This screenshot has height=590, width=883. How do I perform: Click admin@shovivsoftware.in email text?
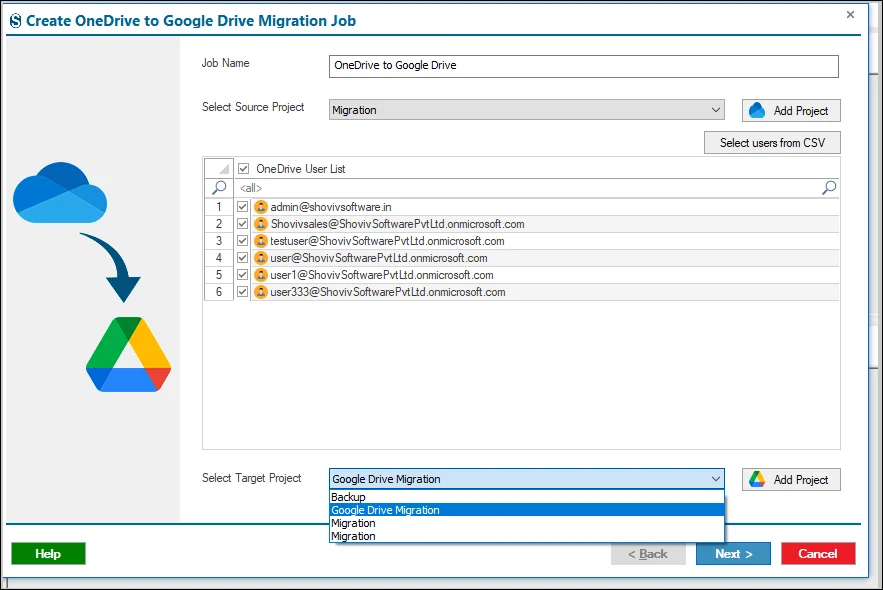[331, 207]
